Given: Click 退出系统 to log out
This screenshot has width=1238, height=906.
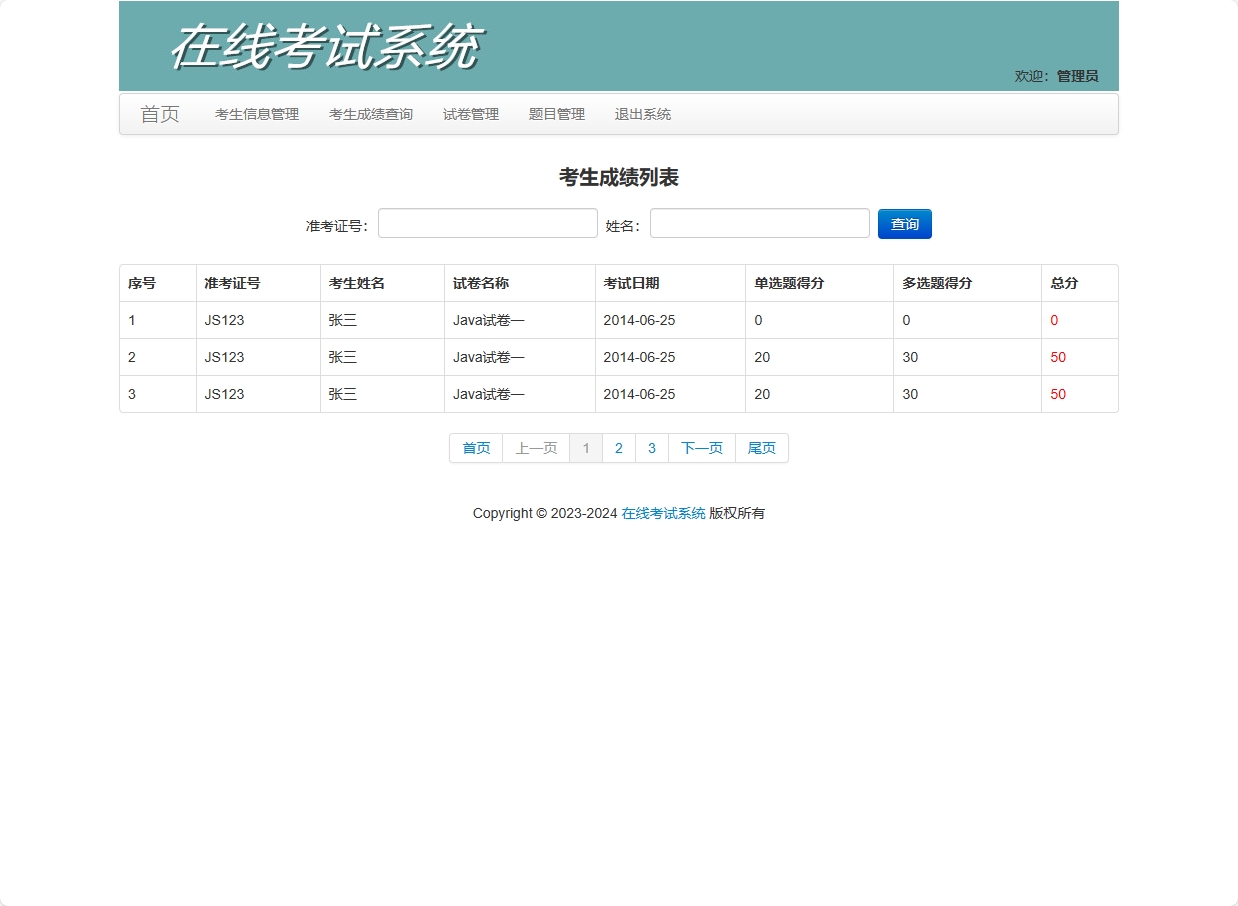Looking at the screenshot, I should (642, 114).
